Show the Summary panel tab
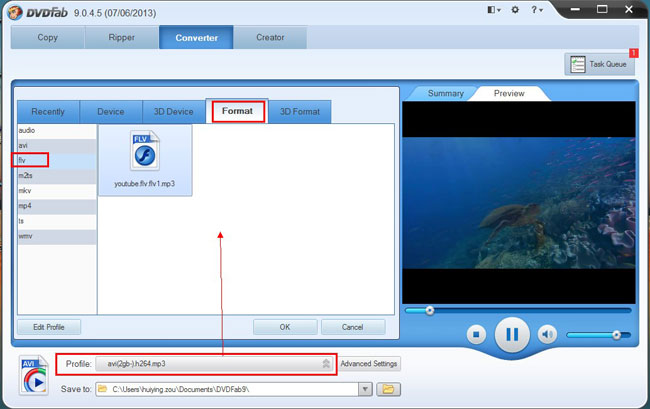 coord(446,93)
